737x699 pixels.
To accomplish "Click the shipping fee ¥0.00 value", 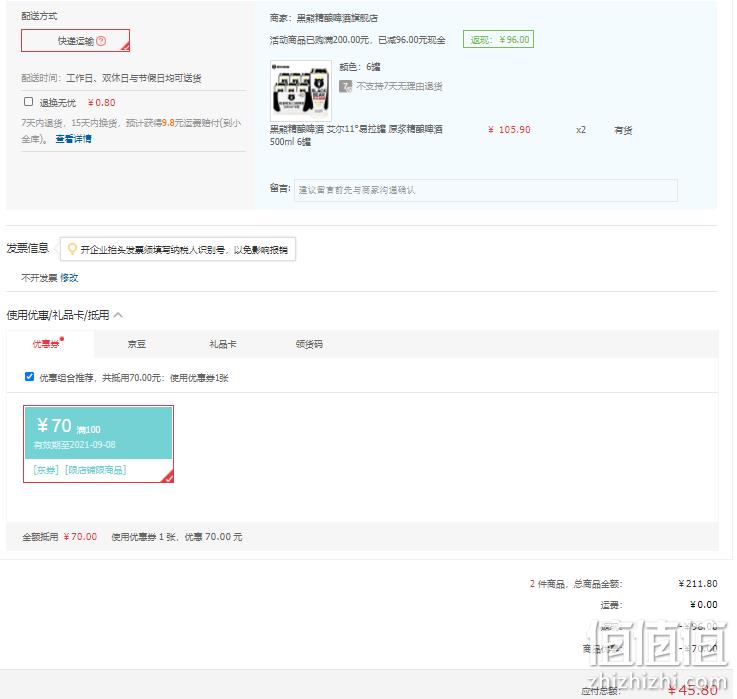I will [703, 604].
